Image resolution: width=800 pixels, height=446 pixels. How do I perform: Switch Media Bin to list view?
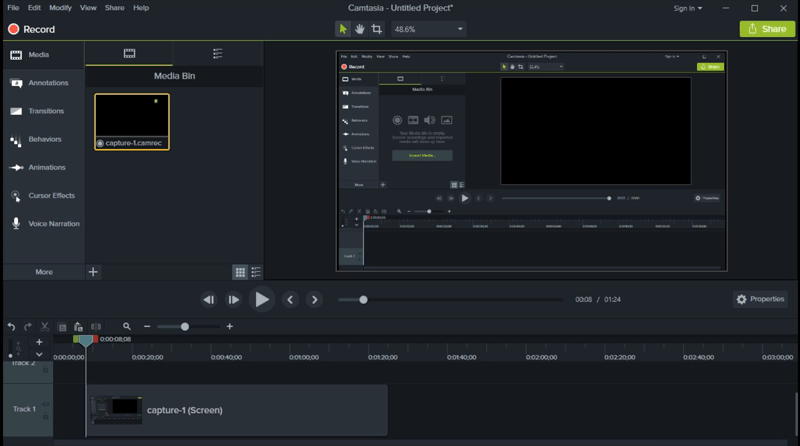[x=256, y=272]
